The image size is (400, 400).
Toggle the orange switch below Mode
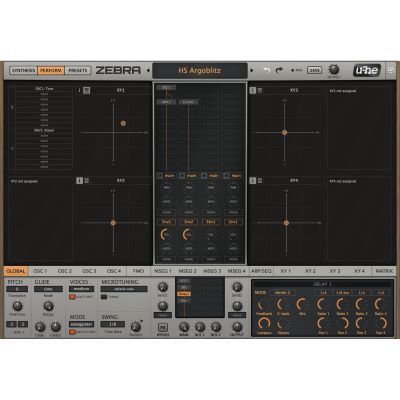[x=71, y=332]
